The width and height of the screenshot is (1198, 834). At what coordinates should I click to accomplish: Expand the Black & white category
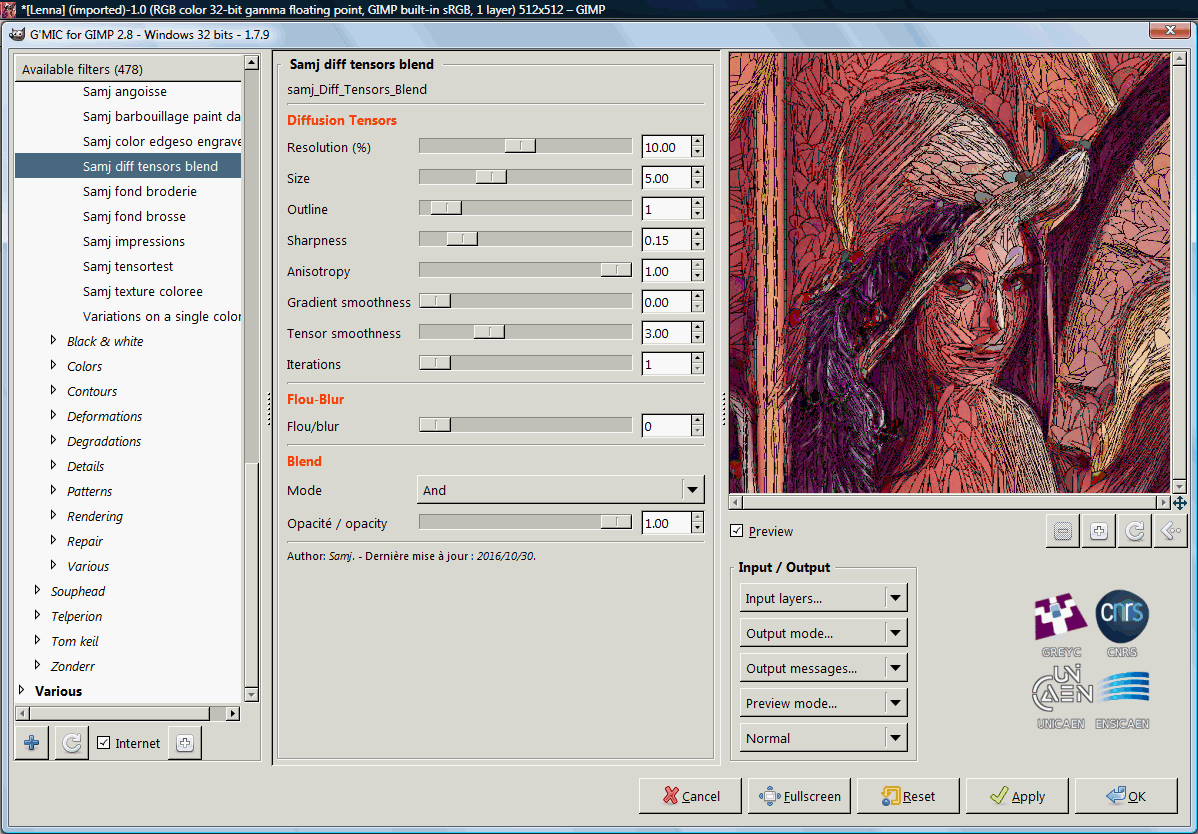[53, 340]
